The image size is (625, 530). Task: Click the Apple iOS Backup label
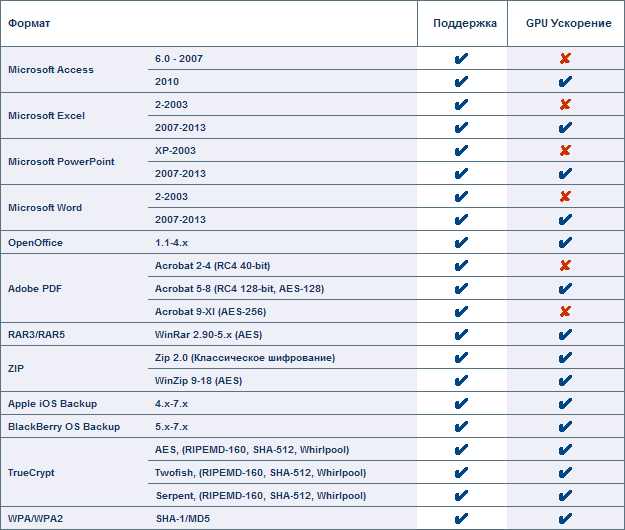(52, 404)
